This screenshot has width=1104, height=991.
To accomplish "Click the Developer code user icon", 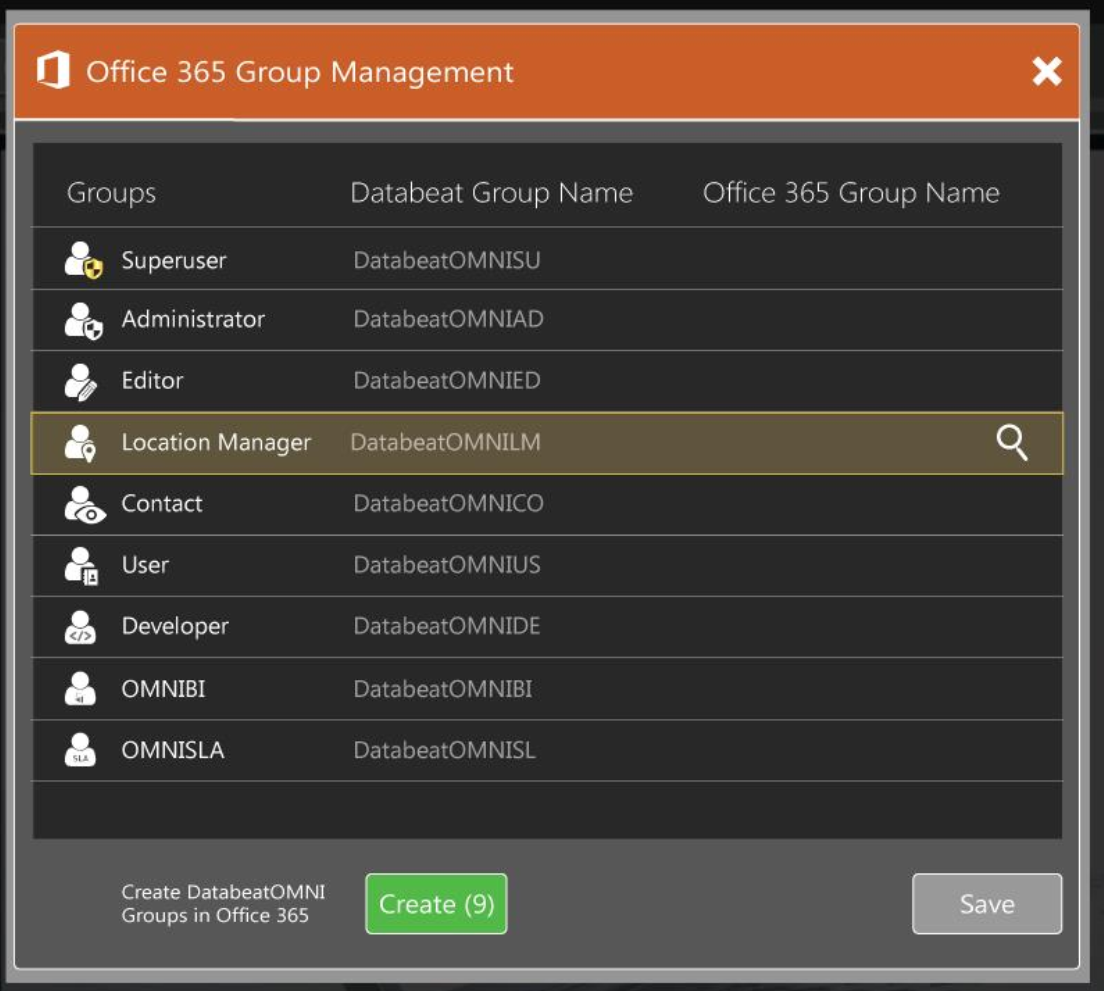I will tap(80, 627).
